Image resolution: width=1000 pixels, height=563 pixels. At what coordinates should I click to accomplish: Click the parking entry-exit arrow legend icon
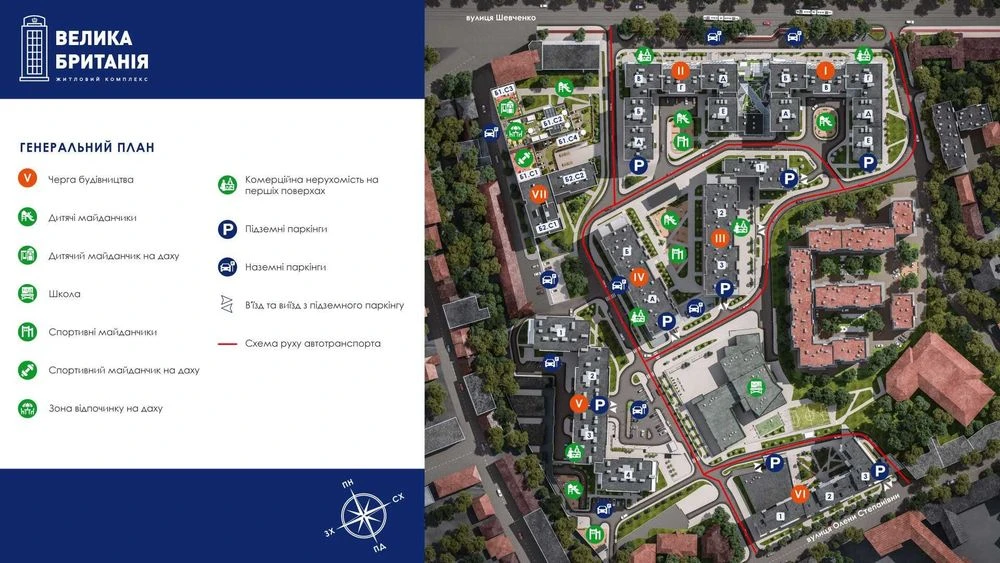click(227, 304)
